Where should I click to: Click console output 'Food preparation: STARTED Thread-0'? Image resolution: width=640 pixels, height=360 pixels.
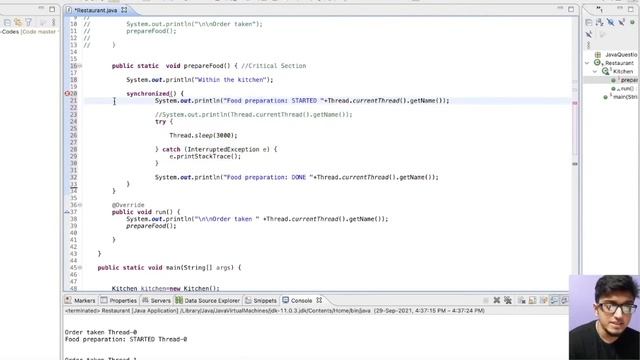[x=126, y=339]
